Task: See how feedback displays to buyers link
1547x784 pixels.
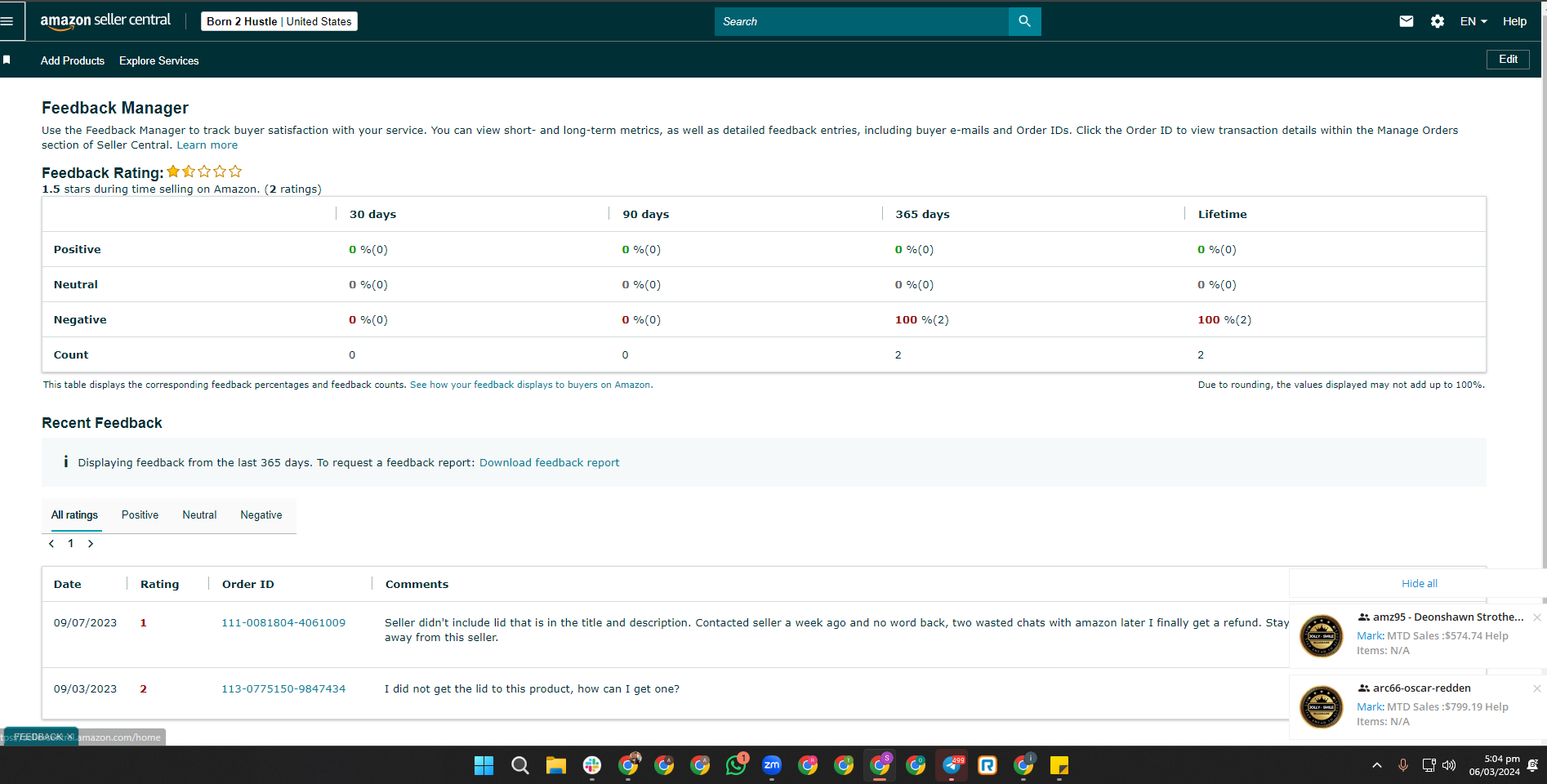Action: click(x=531, y=385)
